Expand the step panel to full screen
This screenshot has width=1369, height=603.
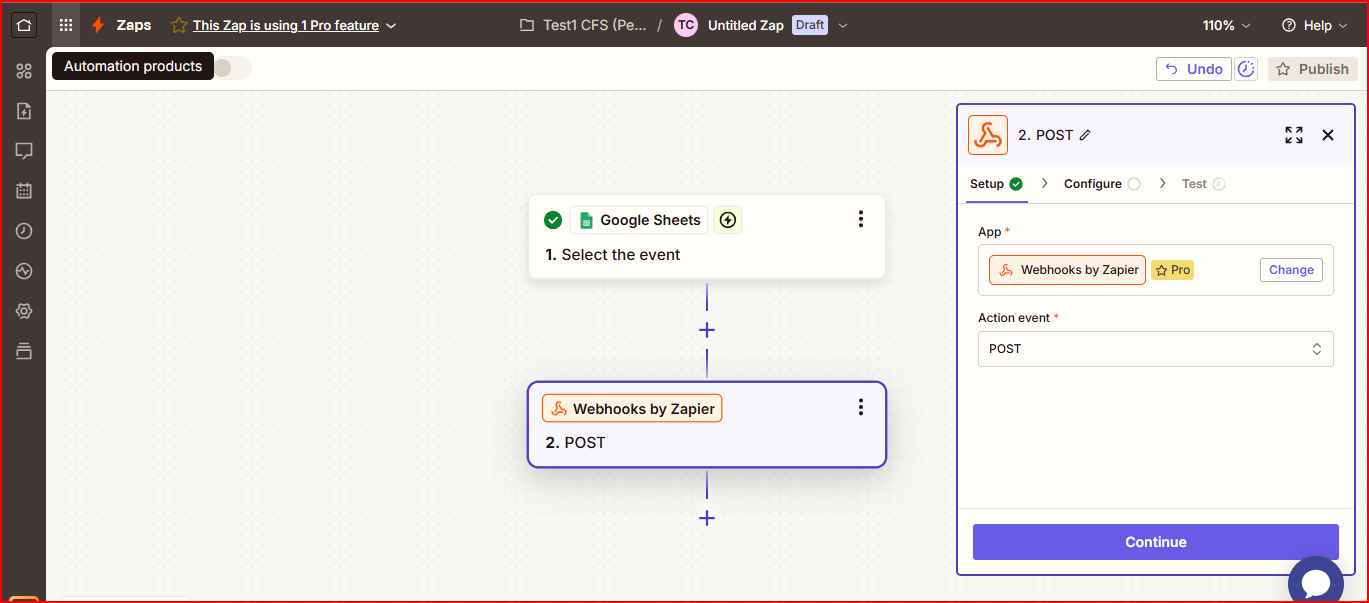click(x=1294, y=135)
